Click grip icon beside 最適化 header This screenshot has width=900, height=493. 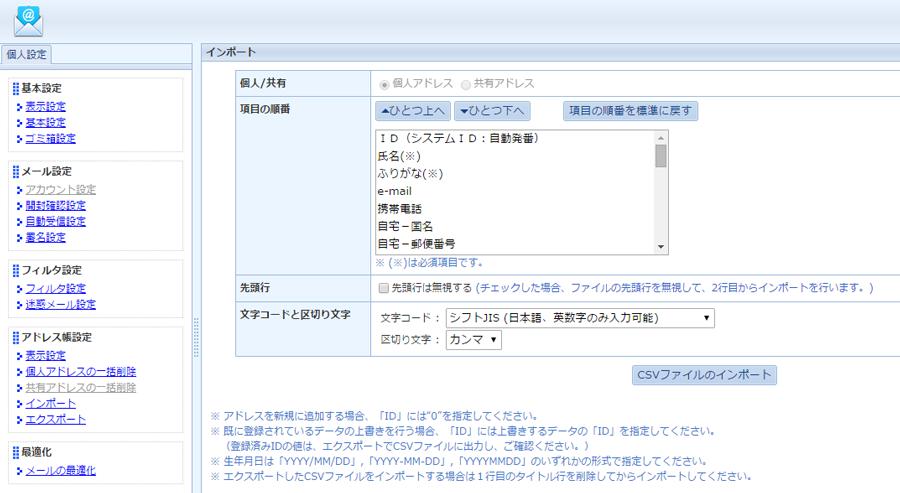16,453
